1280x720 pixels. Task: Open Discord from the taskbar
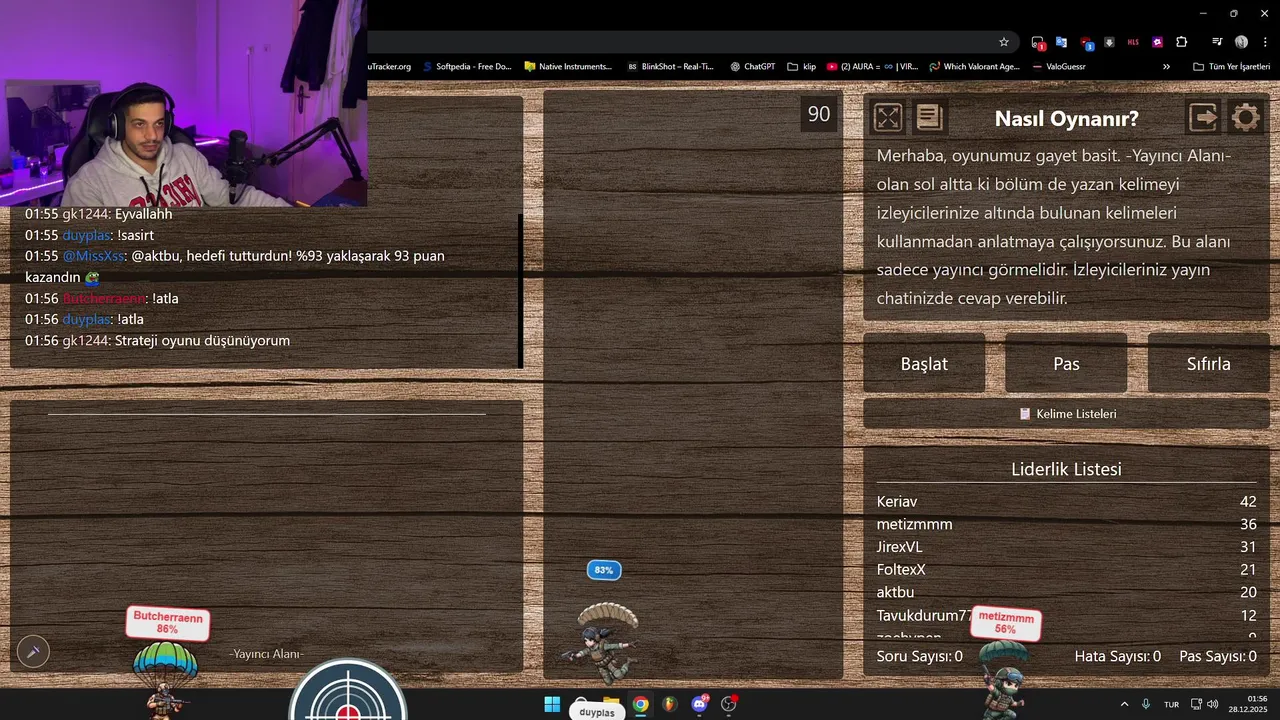coord(699,704)
